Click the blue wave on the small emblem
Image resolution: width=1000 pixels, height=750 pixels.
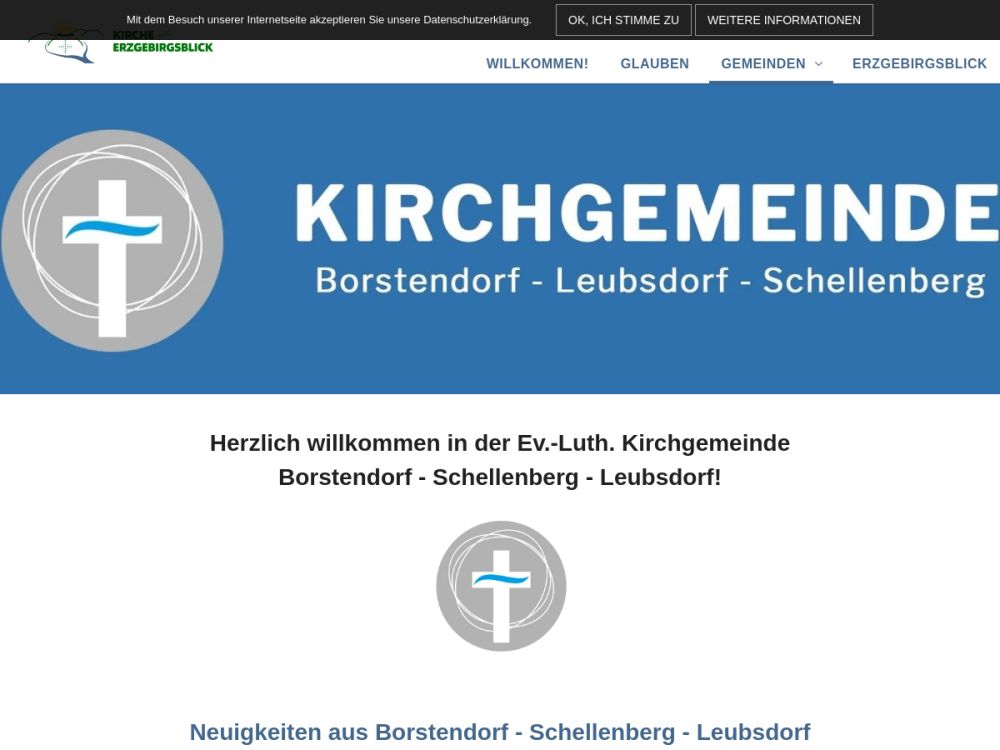tap(501, 579)
